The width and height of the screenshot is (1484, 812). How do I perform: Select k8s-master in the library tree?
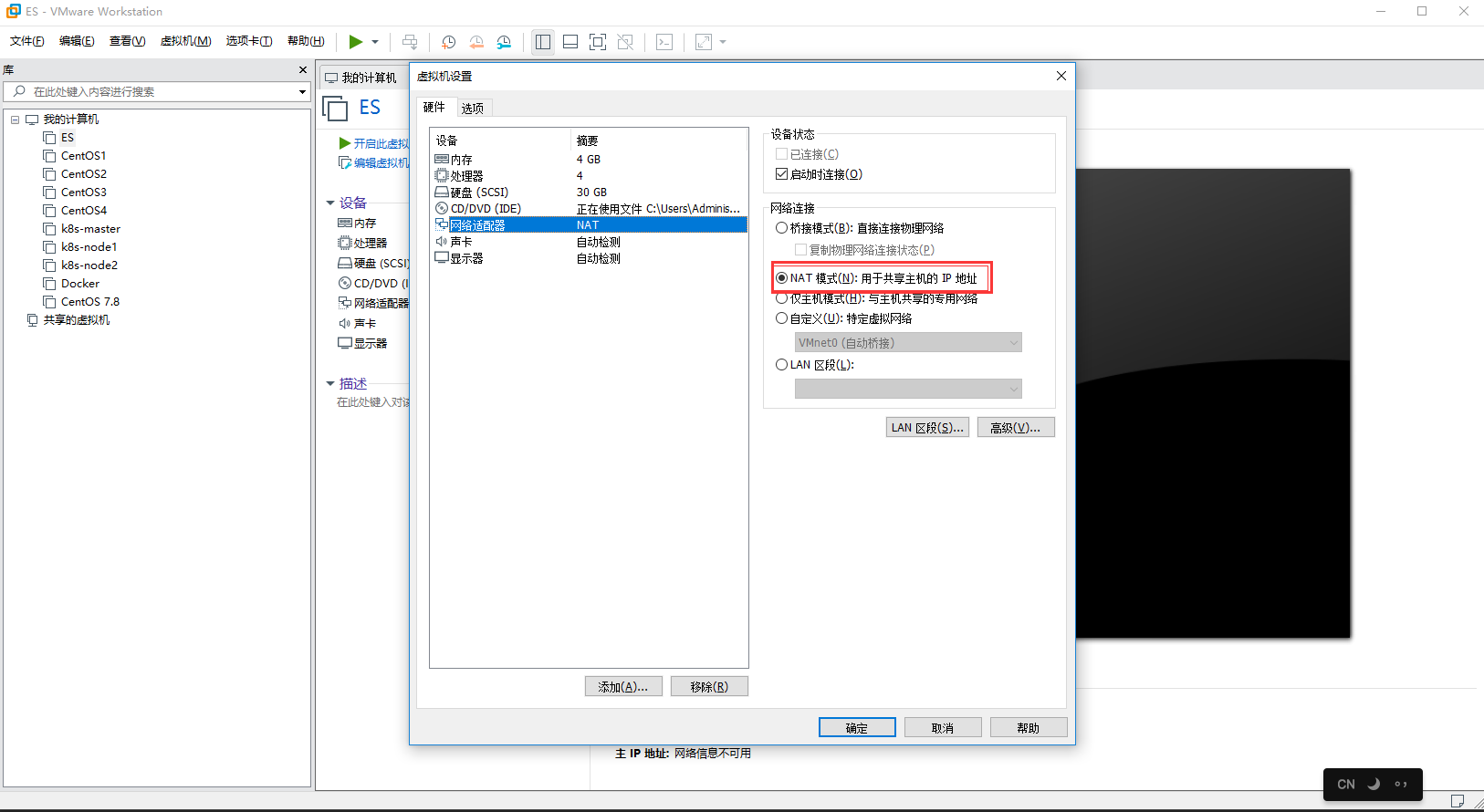[90, 229]
